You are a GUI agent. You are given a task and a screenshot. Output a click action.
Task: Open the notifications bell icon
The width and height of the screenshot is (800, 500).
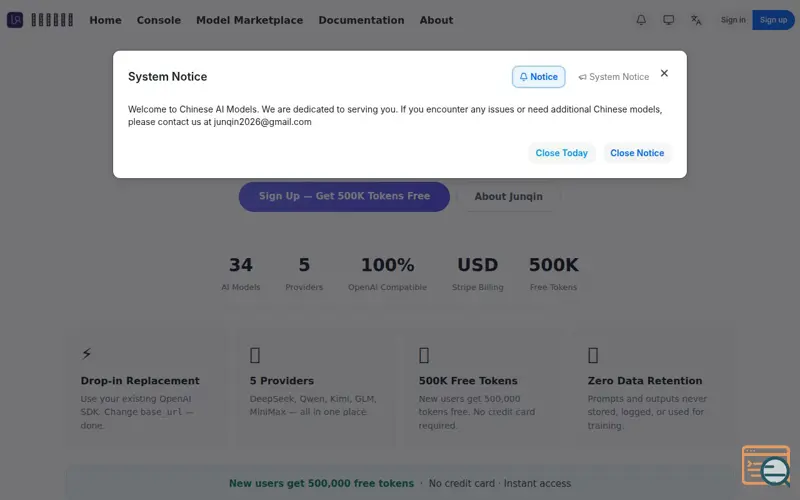pos(641,20)
